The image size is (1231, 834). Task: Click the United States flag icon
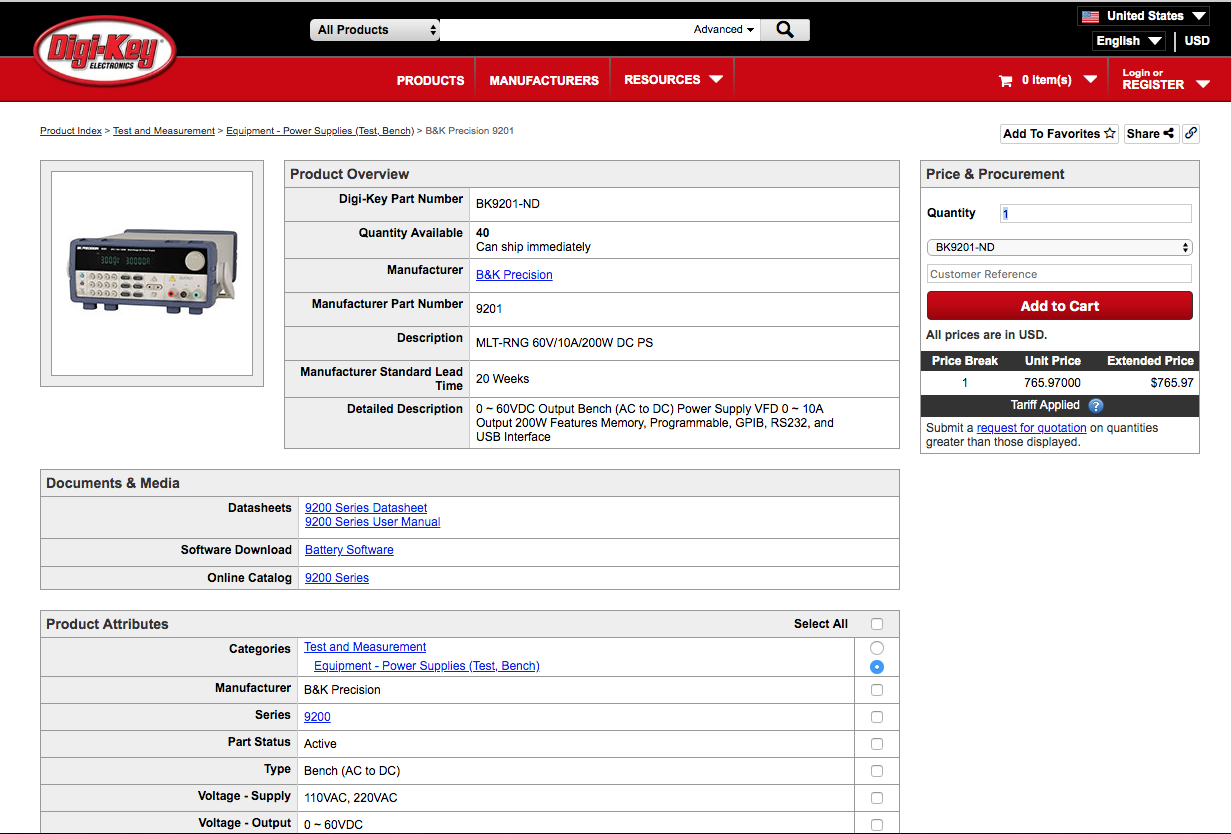coord(1090,16)
